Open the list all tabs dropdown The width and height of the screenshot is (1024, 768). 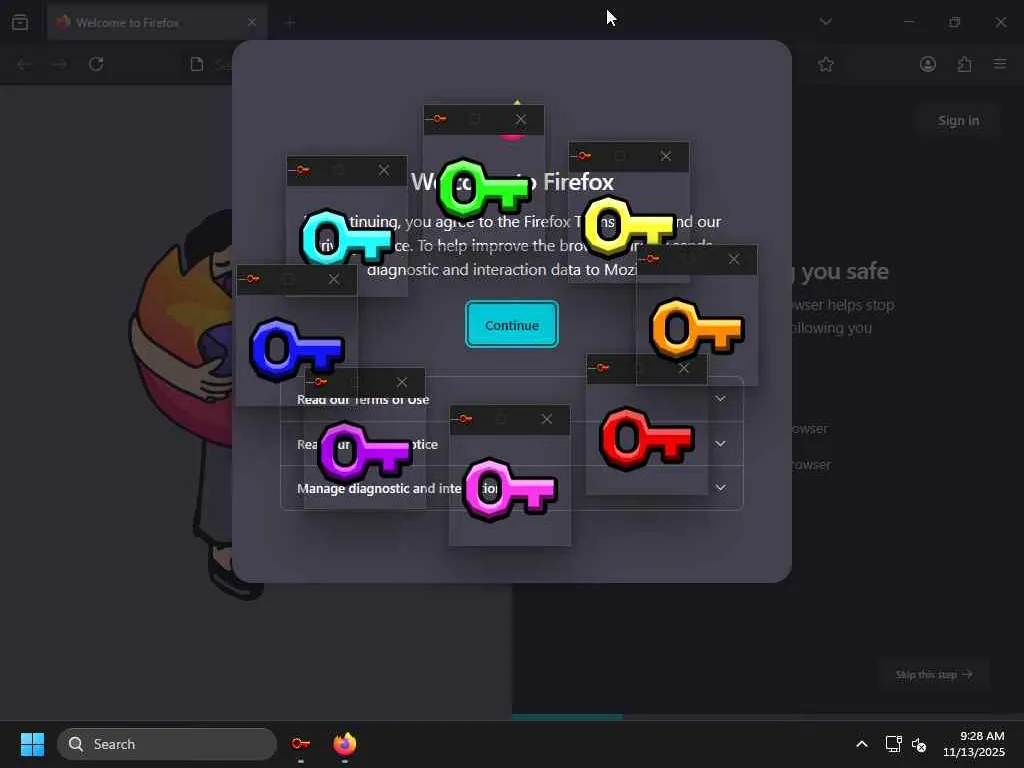[x=825, y=22]
